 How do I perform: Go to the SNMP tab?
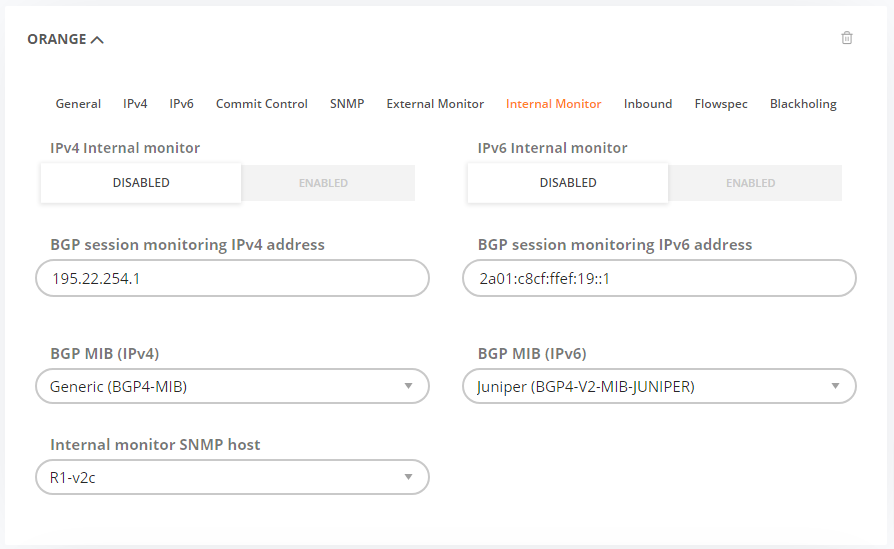click(347, 104)
